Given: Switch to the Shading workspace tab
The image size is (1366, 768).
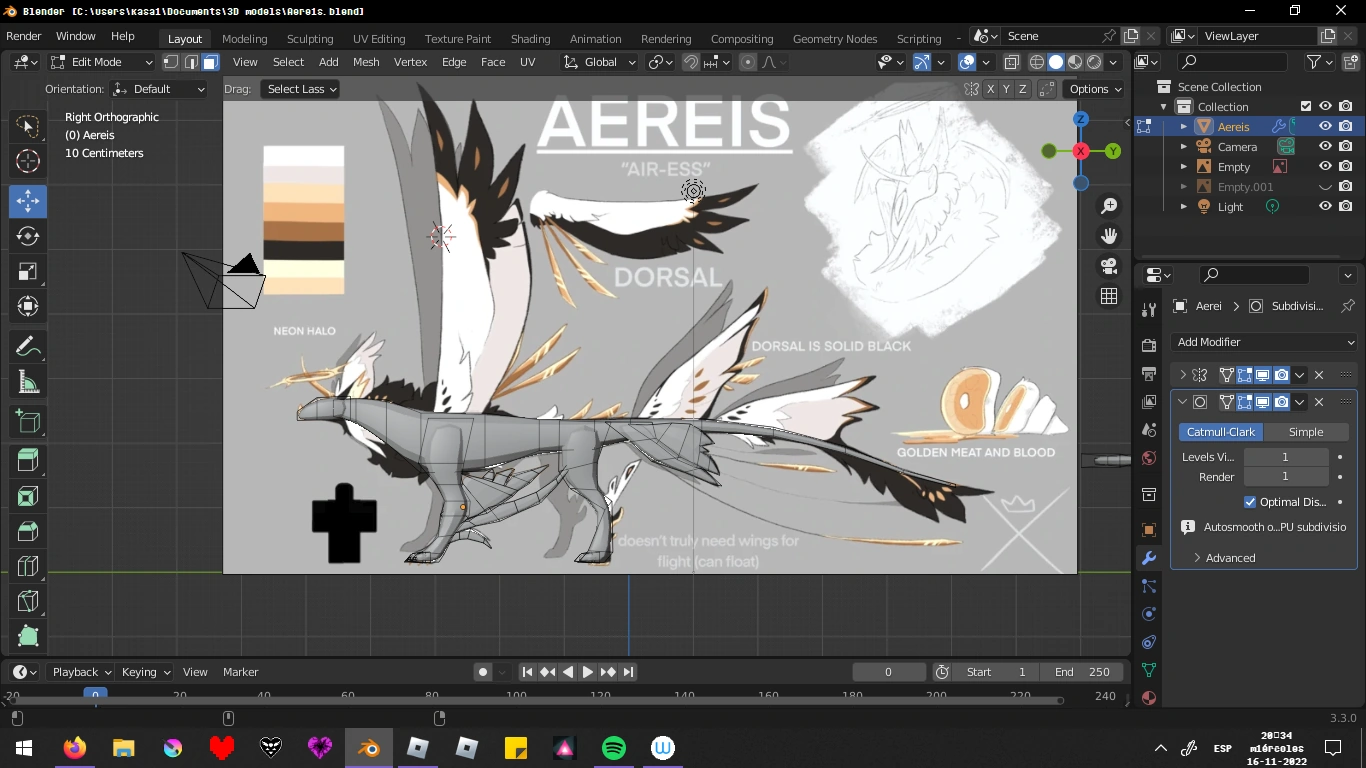Looking at the screenshot, I should coord(530,38).
